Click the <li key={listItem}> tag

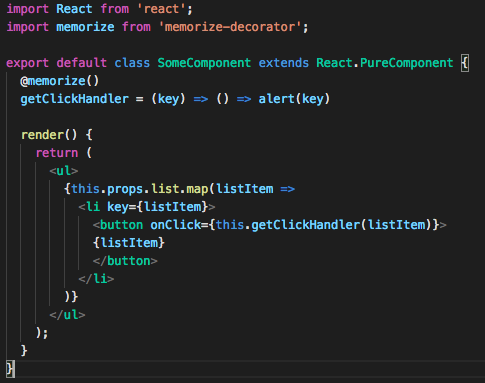coord(147,207)
